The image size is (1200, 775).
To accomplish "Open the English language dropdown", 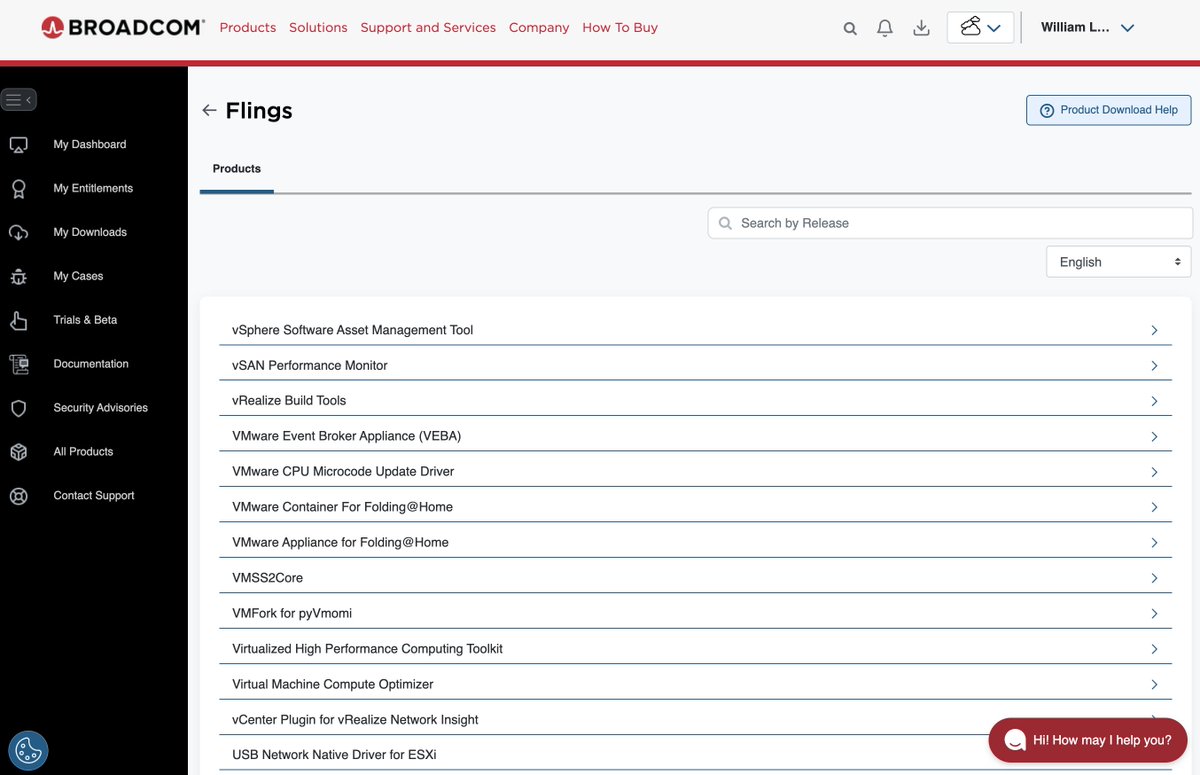I will [x=1118, y=261].
